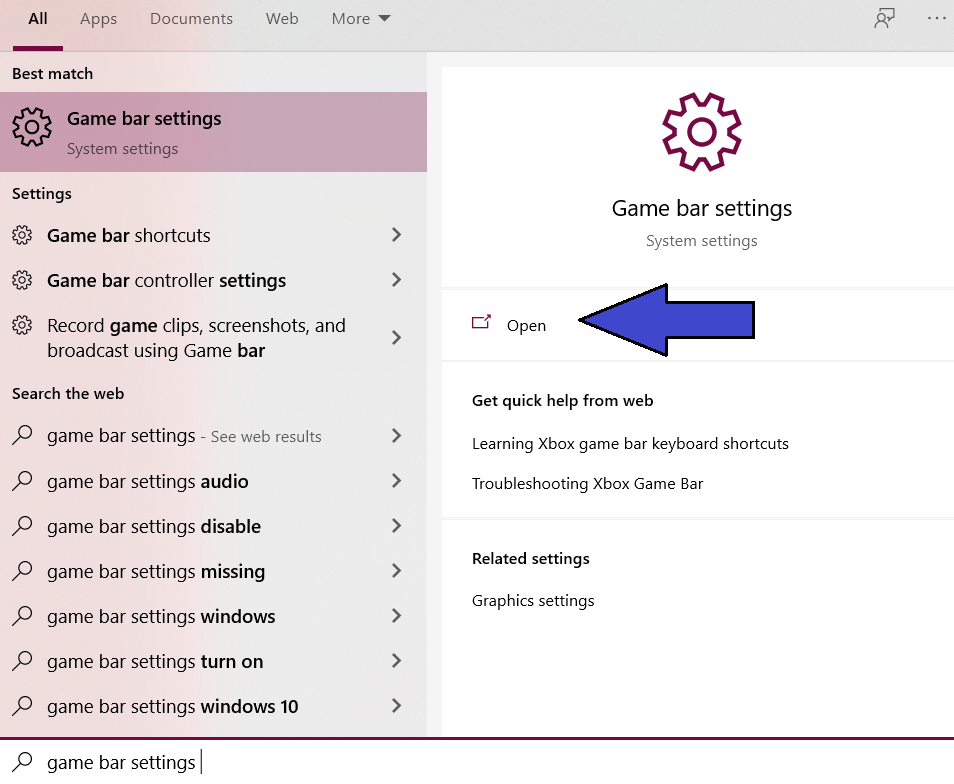The height and width of the screenshot is (784, 954).
Task: Open Graphics settings related link
Action: (533, 601)
